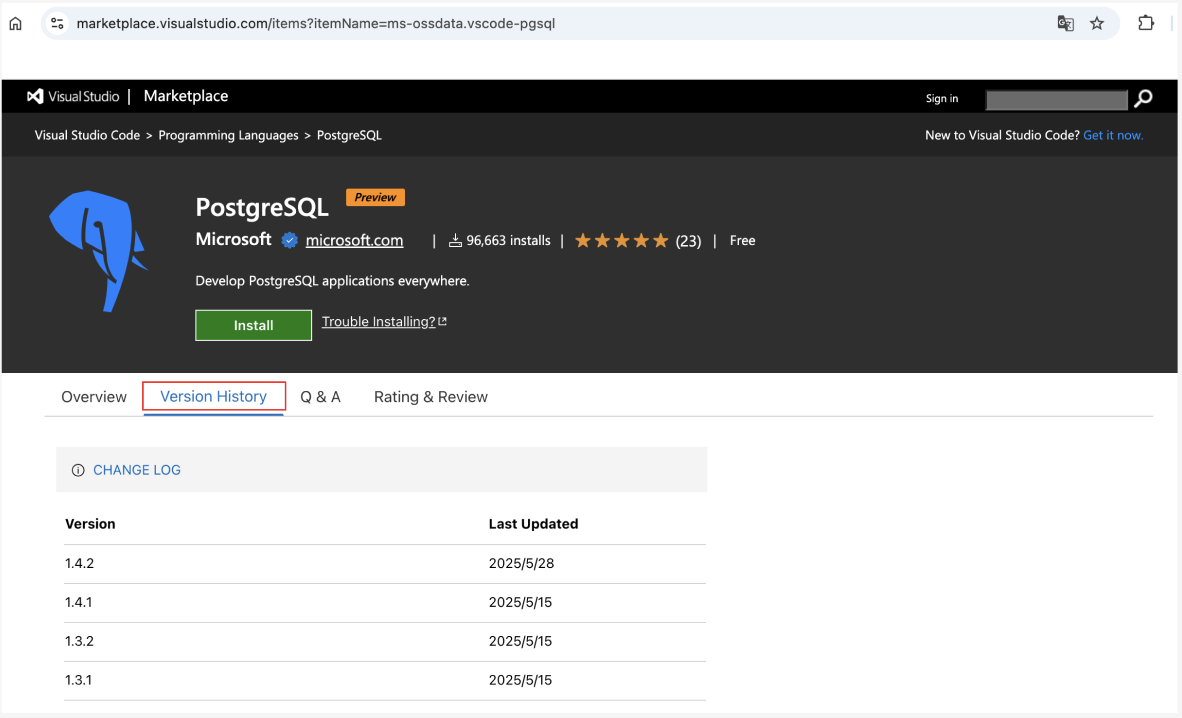Click the Get it now link

tap(1113, 135)
